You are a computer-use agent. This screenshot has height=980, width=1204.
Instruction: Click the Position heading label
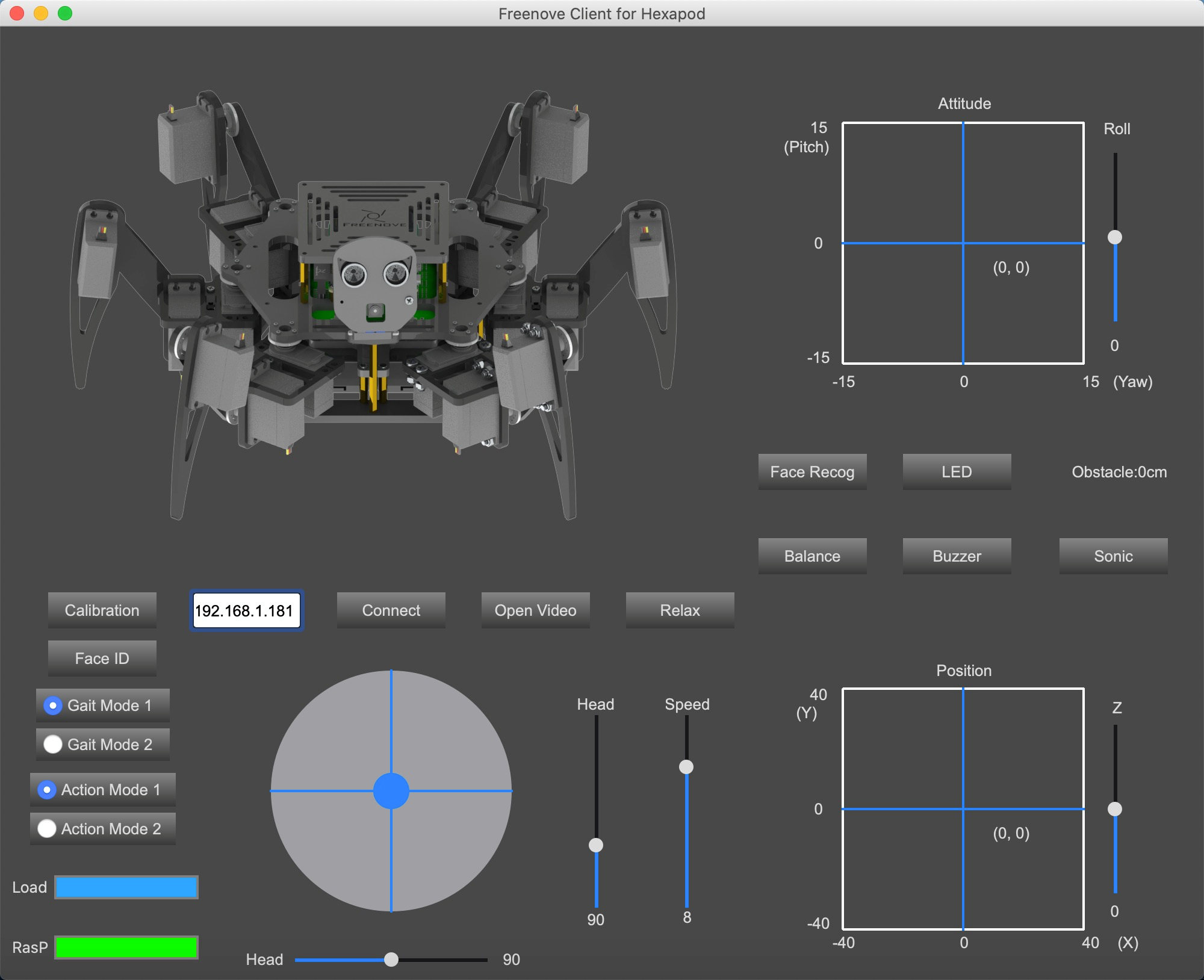tap(964, 671)
